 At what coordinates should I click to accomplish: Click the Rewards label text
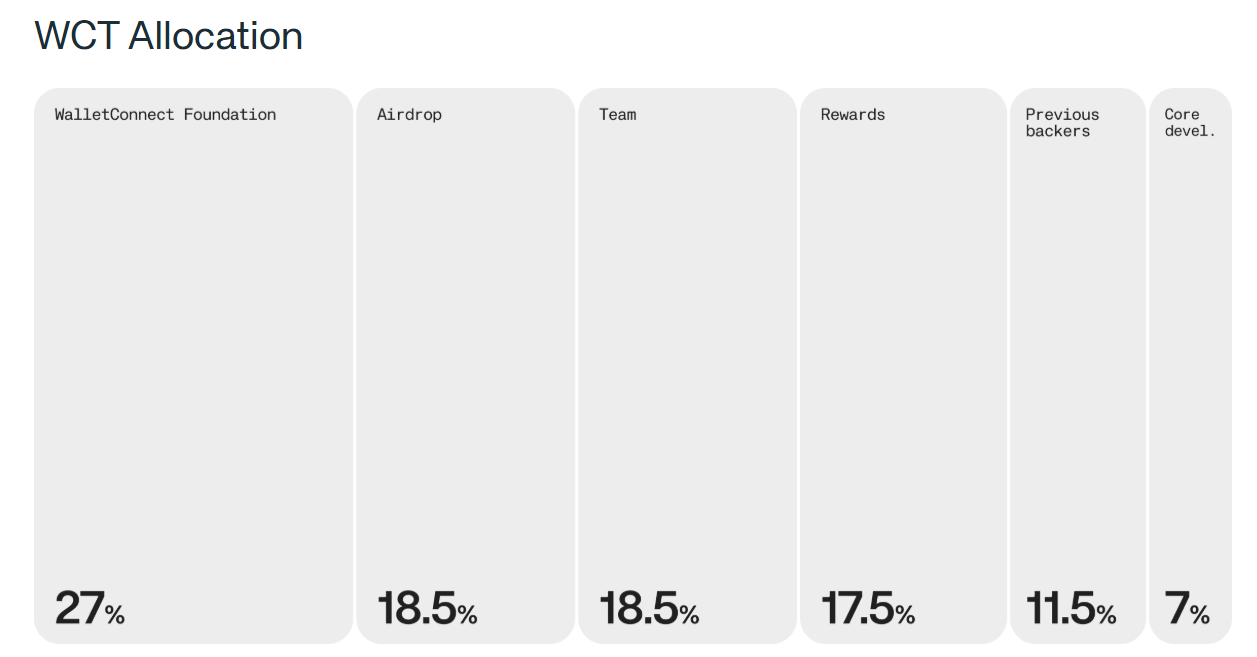(853, 115)
